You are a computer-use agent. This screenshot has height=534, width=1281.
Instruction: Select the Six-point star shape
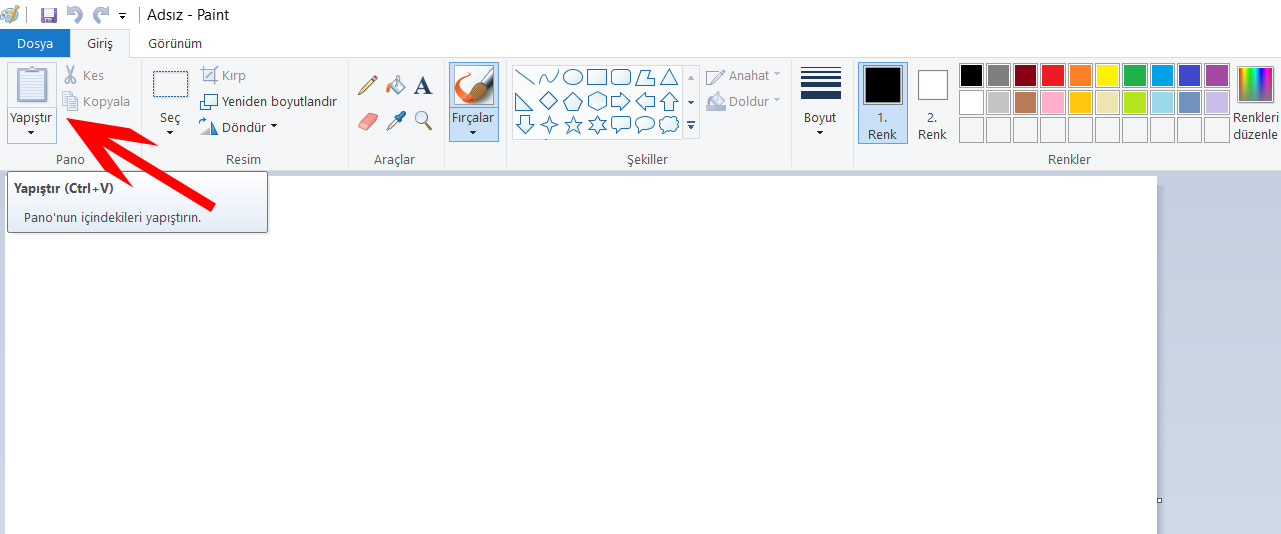[597, 125]
